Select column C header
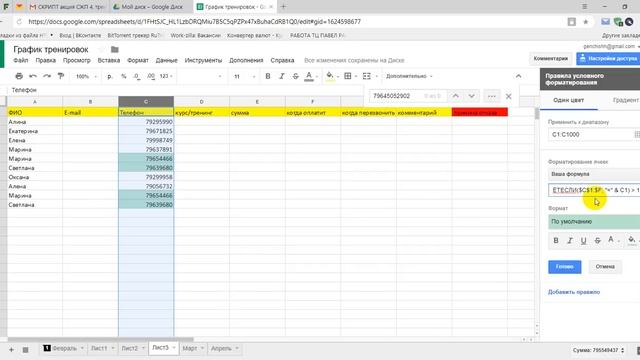The height and width of the screenshot is (360, 640). [146, 101]
